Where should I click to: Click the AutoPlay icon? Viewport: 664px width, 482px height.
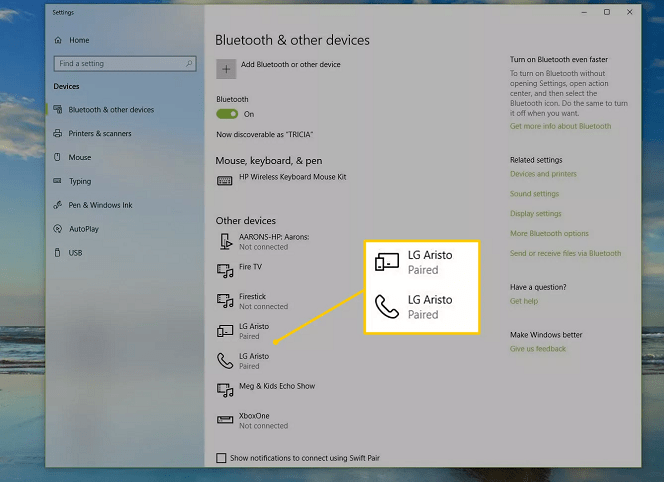click(58, 229)
